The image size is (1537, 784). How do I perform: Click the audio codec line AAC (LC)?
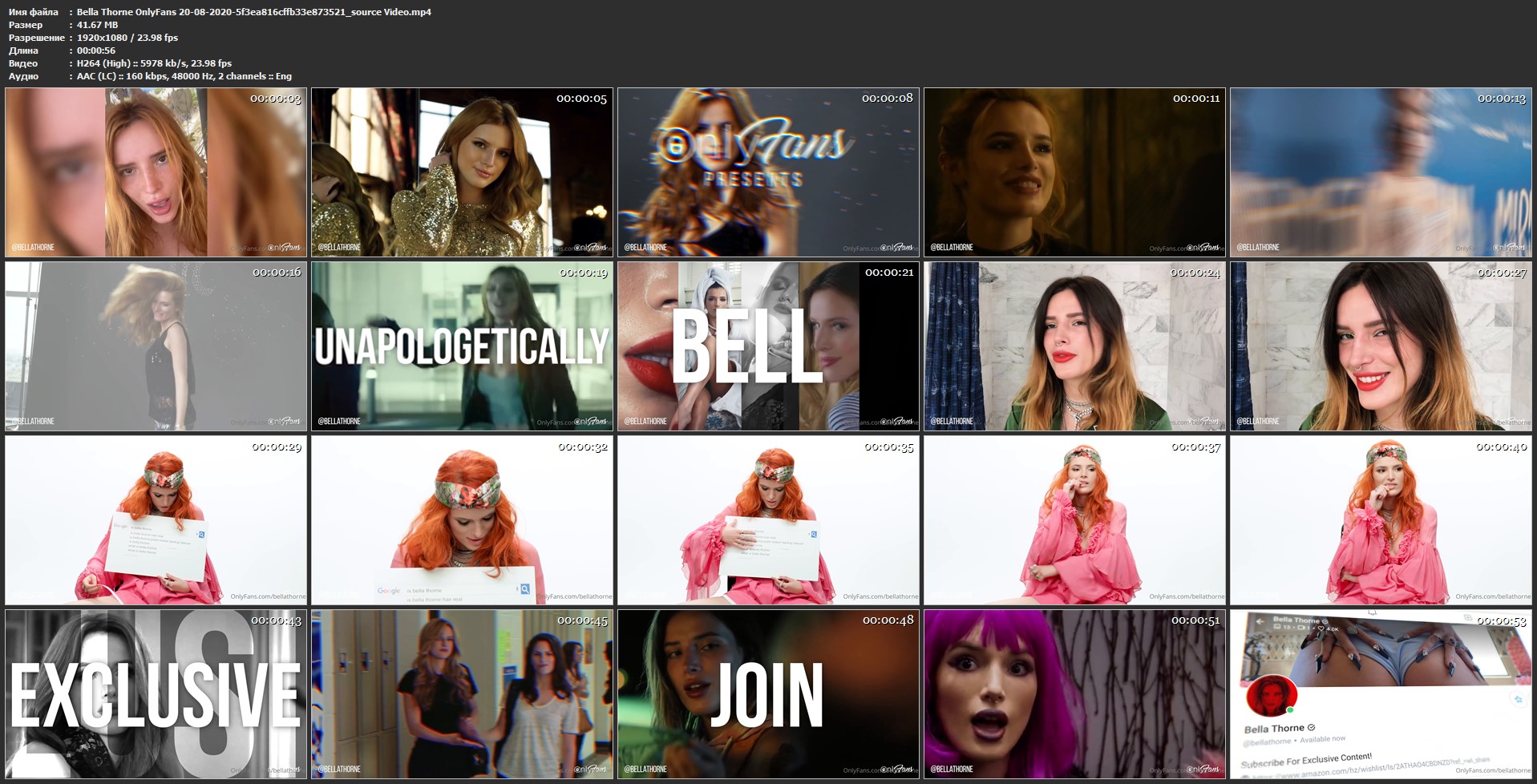[x=184, y=76]
